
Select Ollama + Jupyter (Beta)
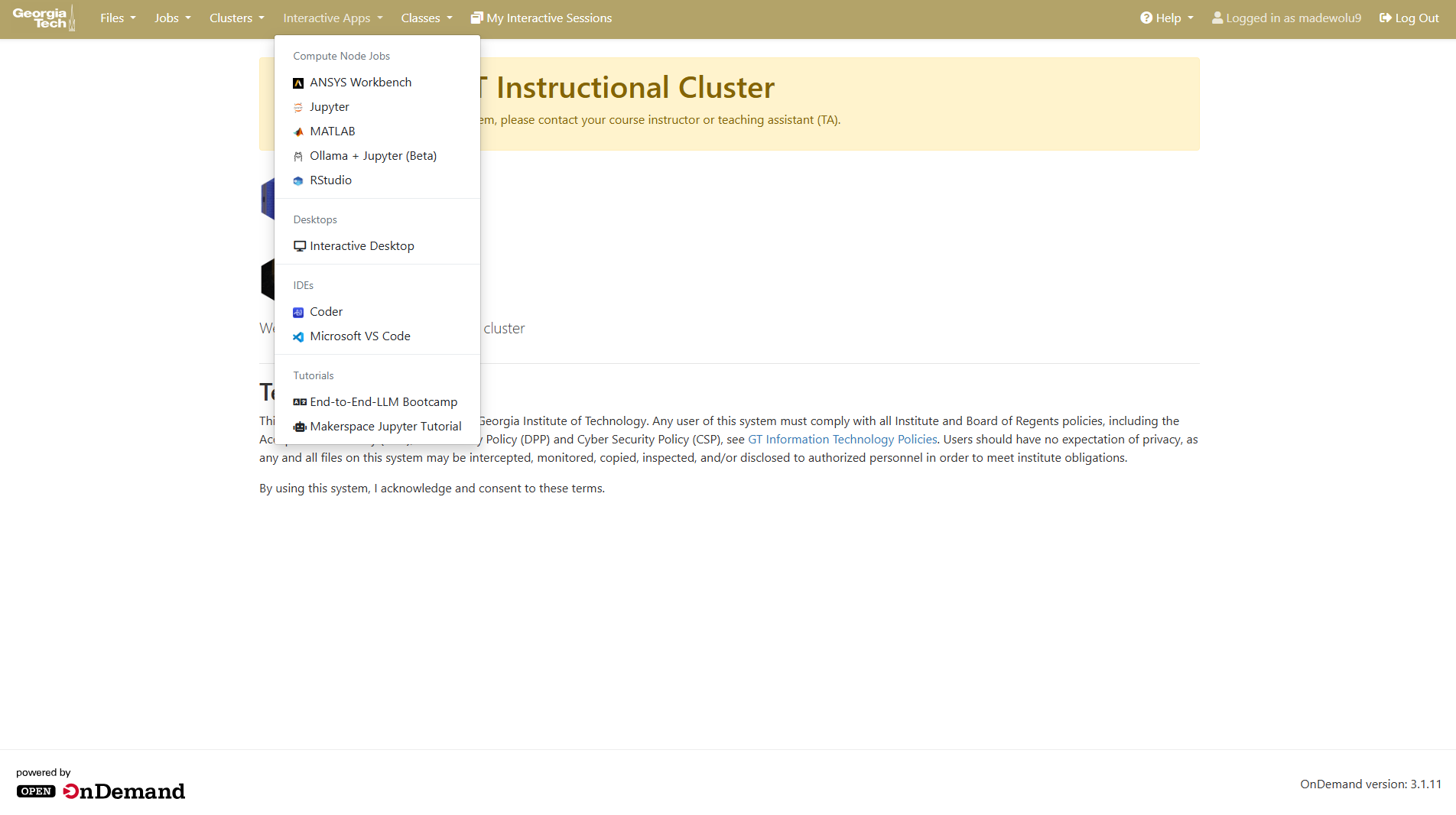click(377, 156)
